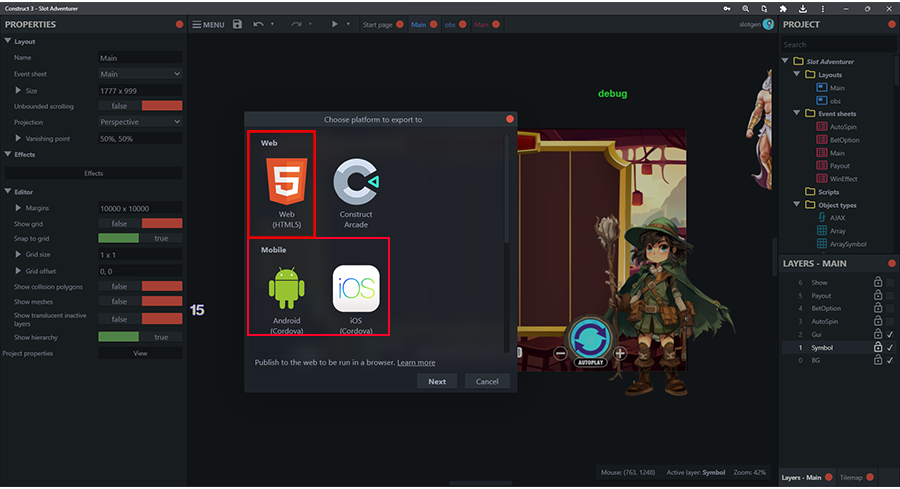The height and width of the screenshot is (489, 900).
Task: Toggle the Show hierarchy property
Action: click(x=140, y=337)
